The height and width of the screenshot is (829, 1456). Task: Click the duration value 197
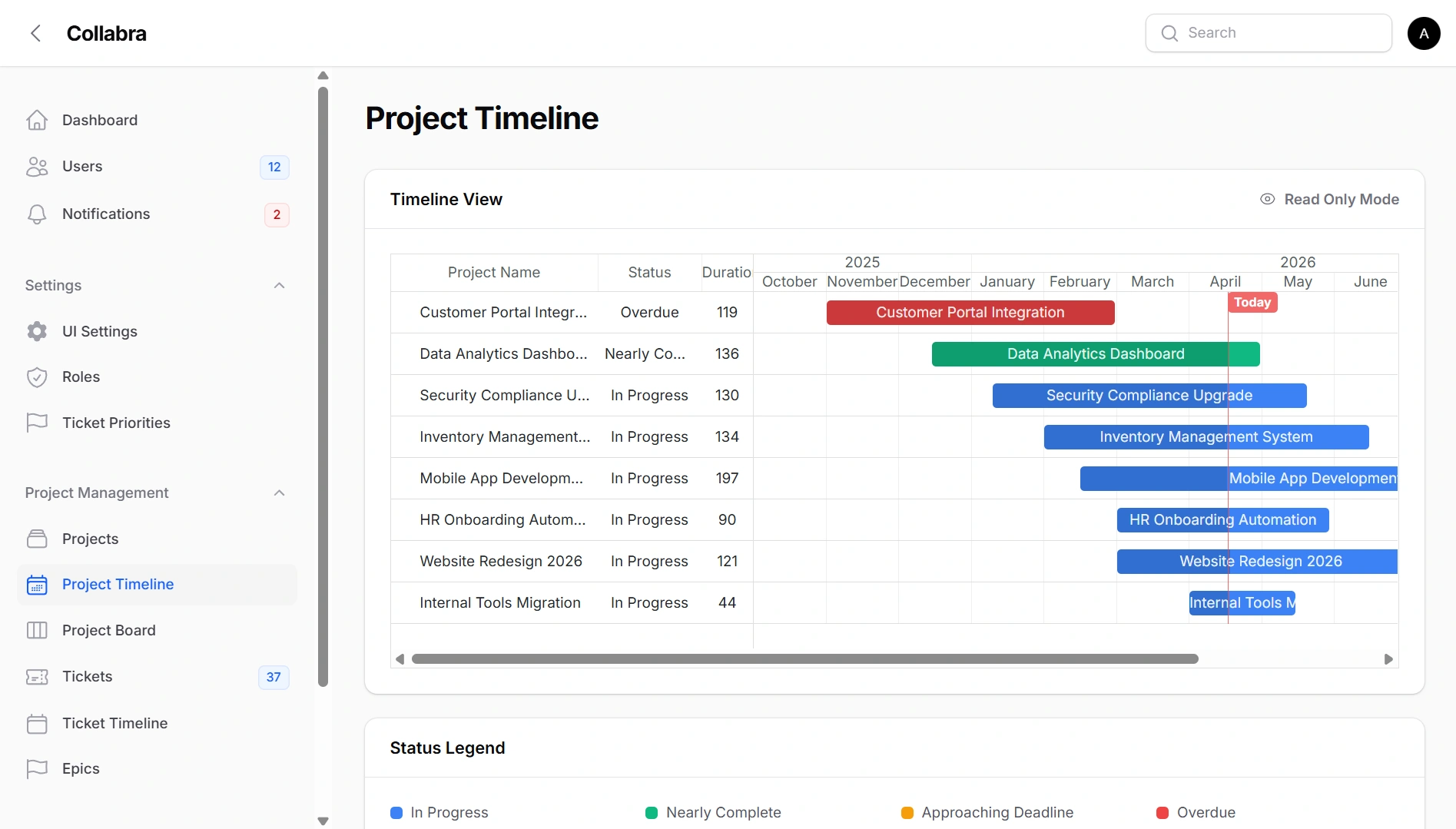[x=727, y=479]
